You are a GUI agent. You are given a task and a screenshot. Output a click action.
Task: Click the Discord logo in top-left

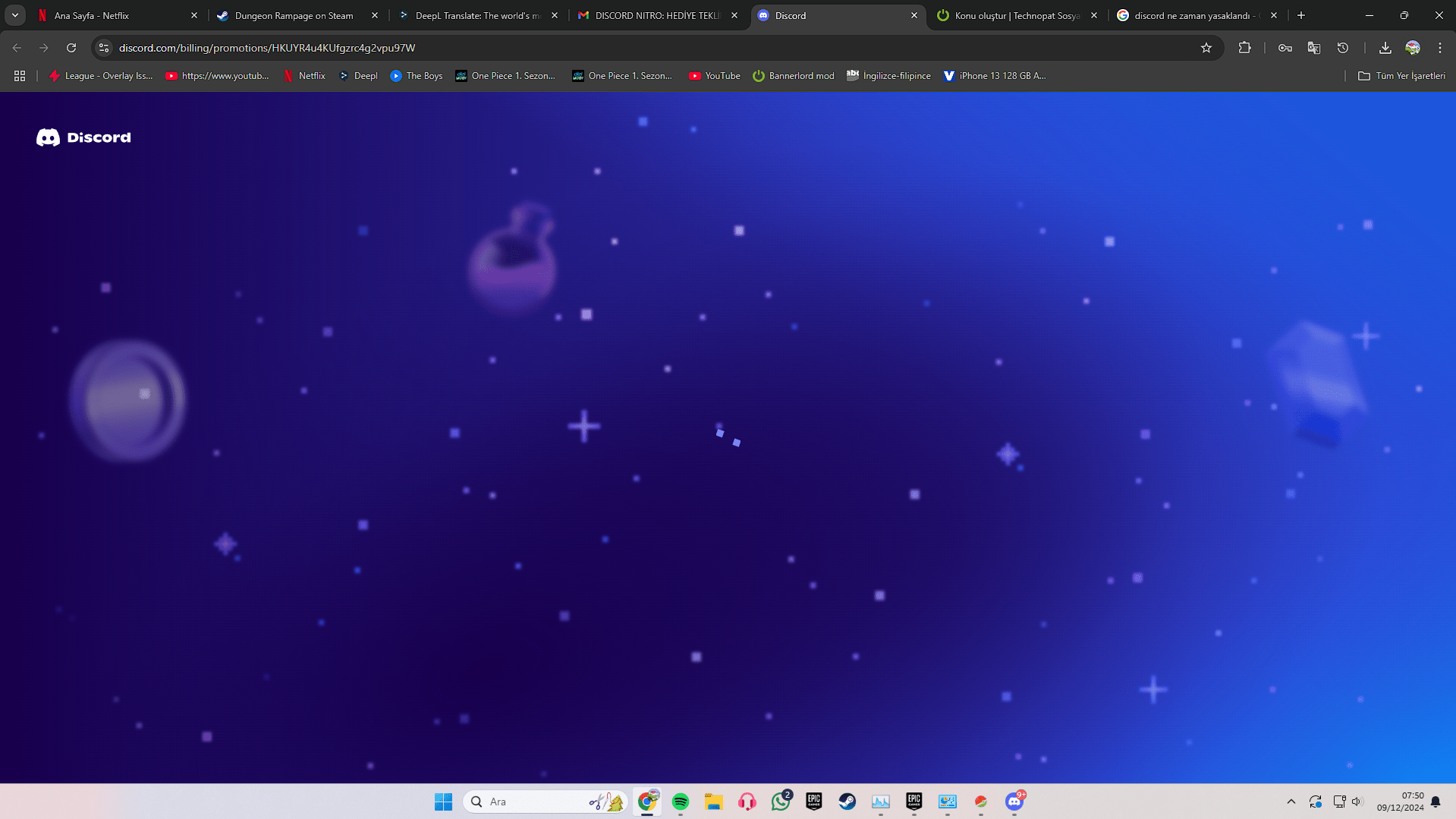click(x=83, y=137)
